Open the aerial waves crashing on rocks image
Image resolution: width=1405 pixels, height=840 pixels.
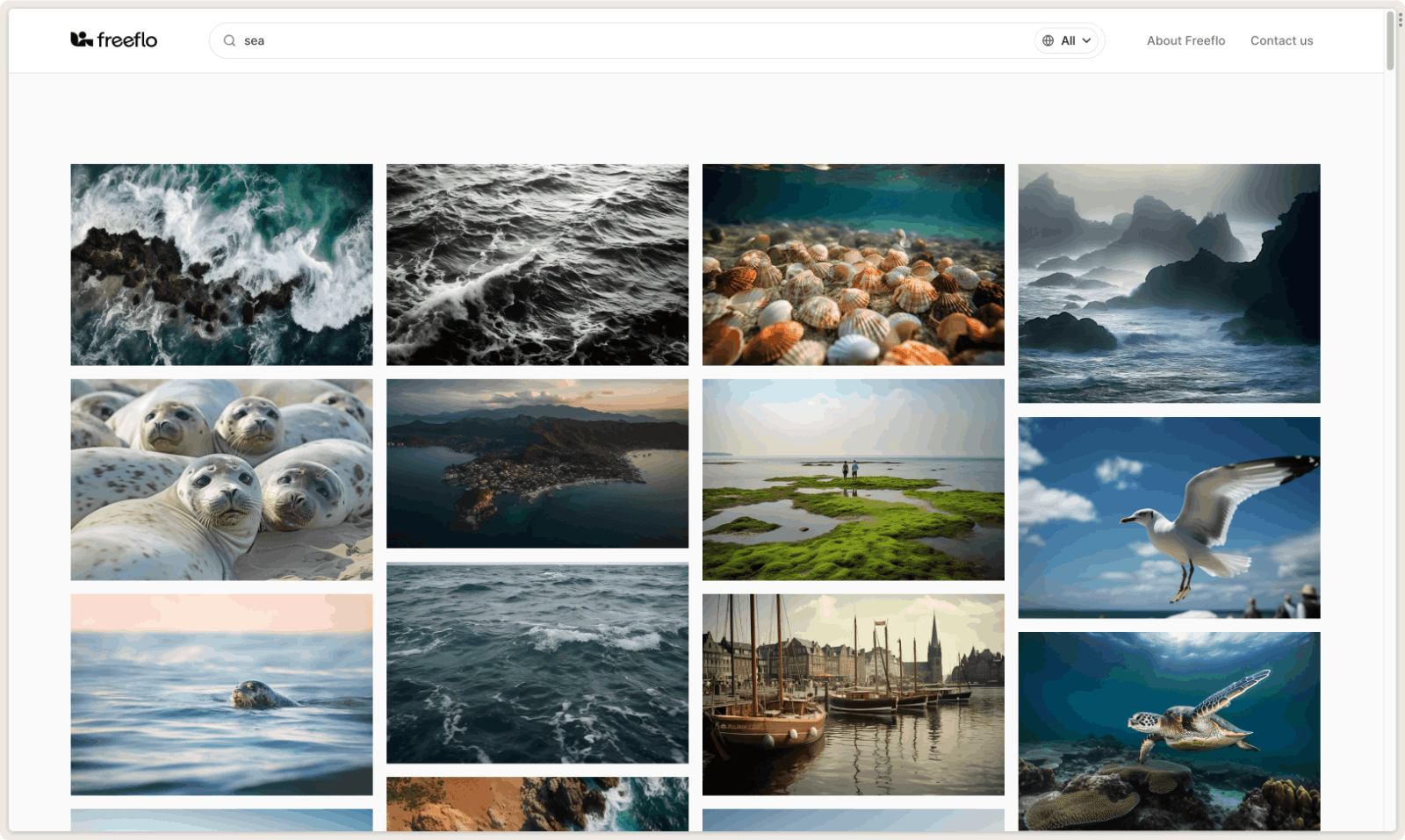pyautogui.click(x=221, y=264)
